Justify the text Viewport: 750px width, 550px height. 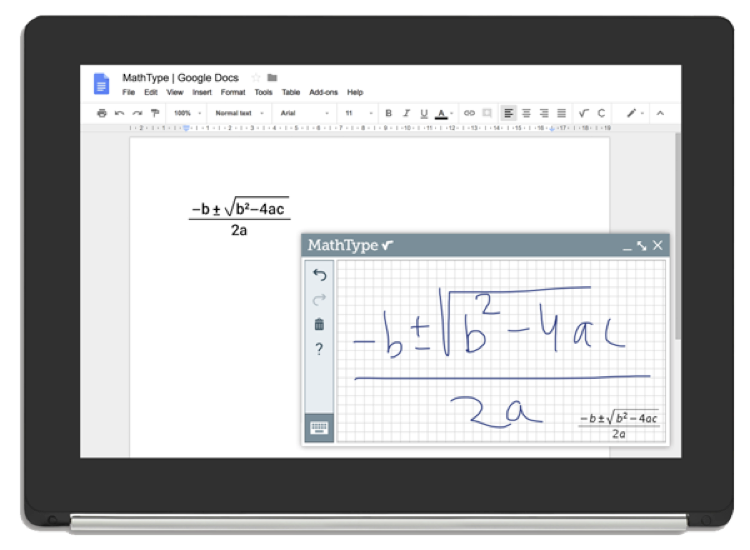click(x=562, y=113)
